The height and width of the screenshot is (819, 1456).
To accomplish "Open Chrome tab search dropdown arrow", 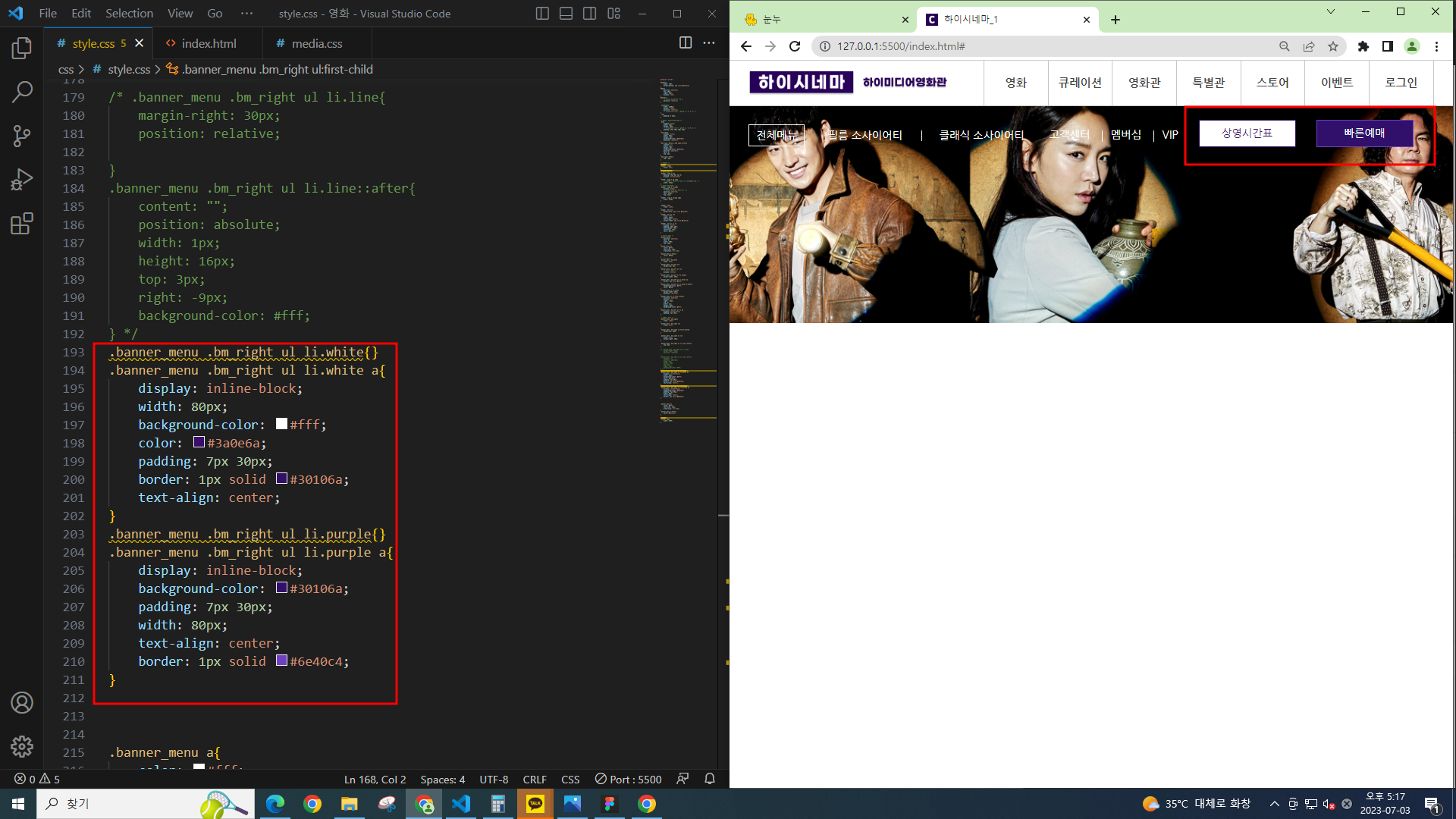I will click(1330, 12).
